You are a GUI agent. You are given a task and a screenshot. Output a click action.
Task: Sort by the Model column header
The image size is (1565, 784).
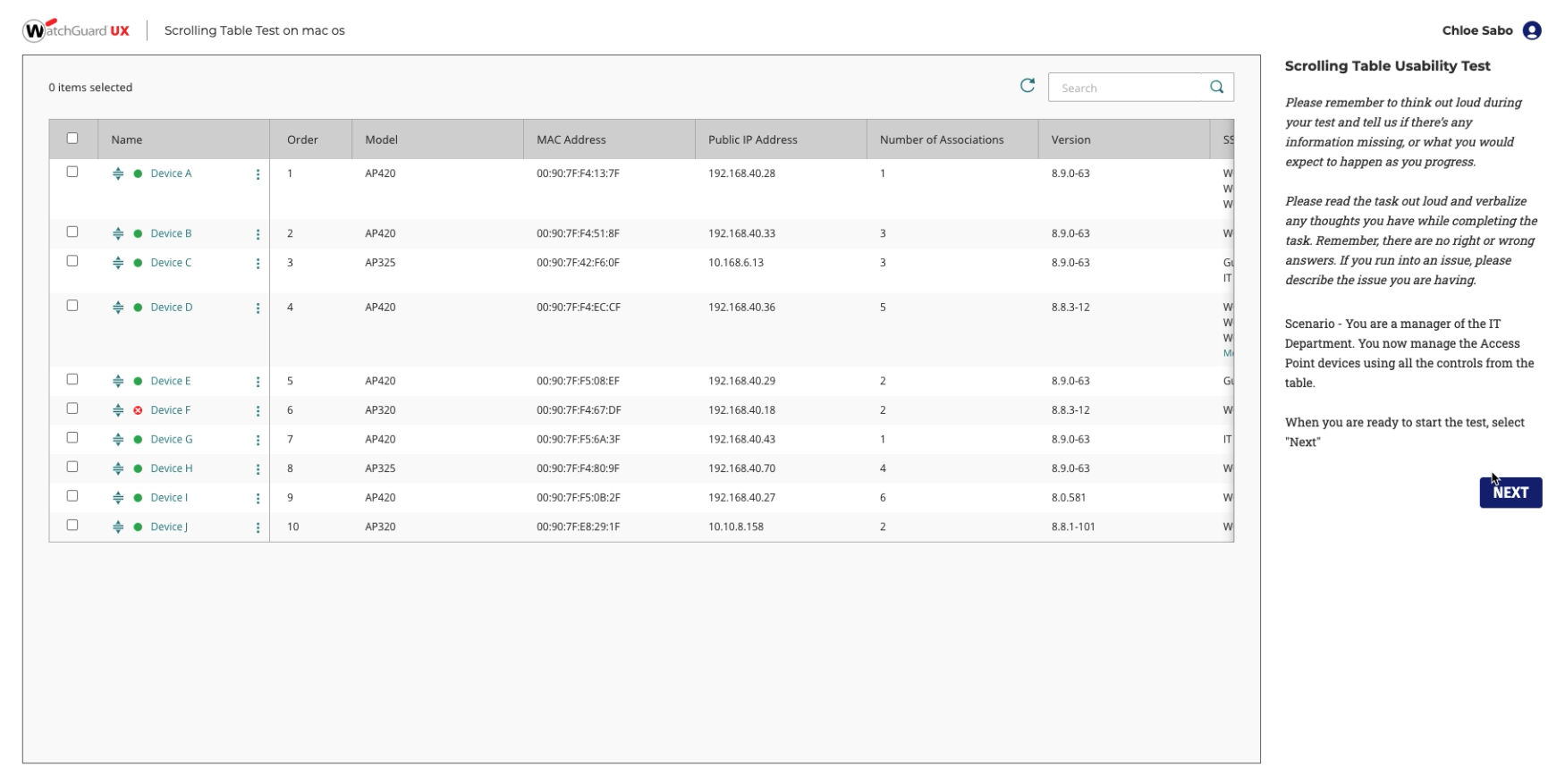(381, 139)
